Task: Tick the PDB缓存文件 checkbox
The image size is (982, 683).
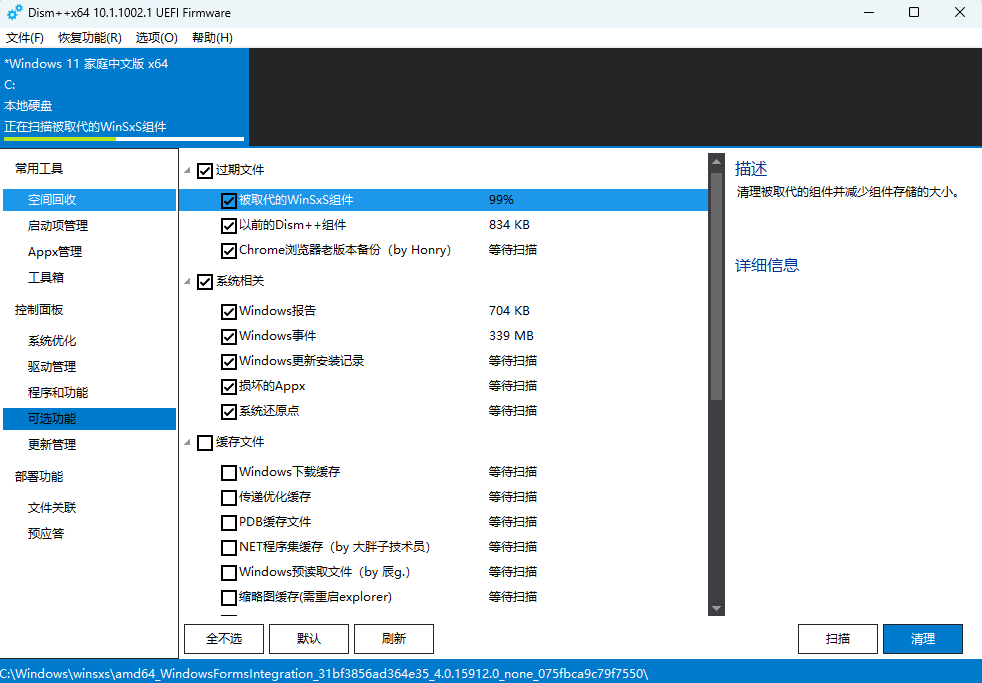Action: [x=229, y=522]
